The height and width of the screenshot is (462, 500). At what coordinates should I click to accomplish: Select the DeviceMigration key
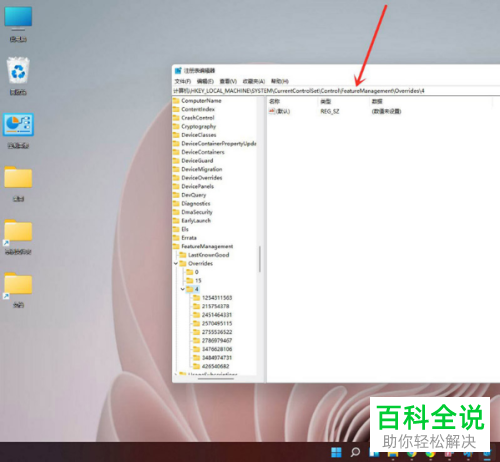[x=202, y=169]
